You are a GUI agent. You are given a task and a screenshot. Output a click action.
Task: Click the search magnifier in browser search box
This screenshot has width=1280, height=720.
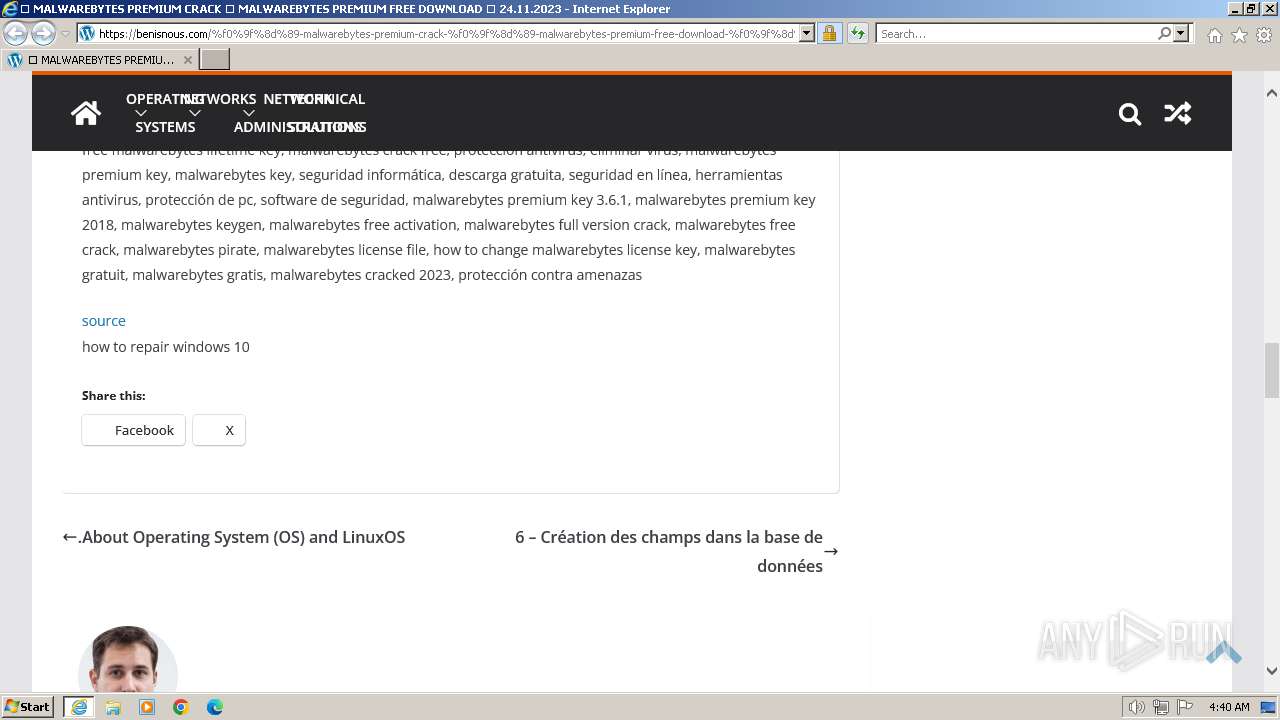click(1164, 33)
